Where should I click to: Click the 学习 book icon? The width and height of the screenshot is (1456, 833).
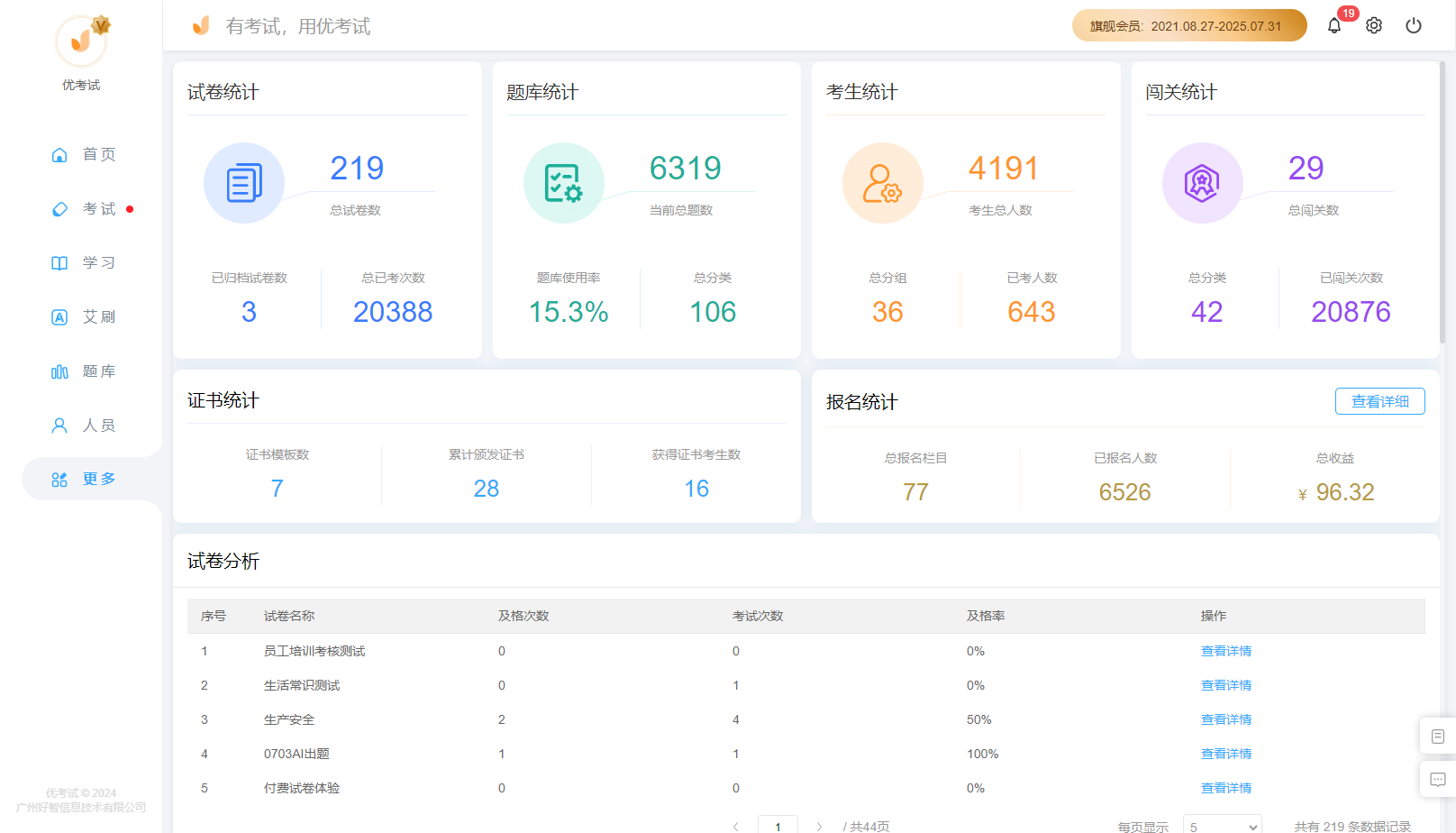click(59, 263)
